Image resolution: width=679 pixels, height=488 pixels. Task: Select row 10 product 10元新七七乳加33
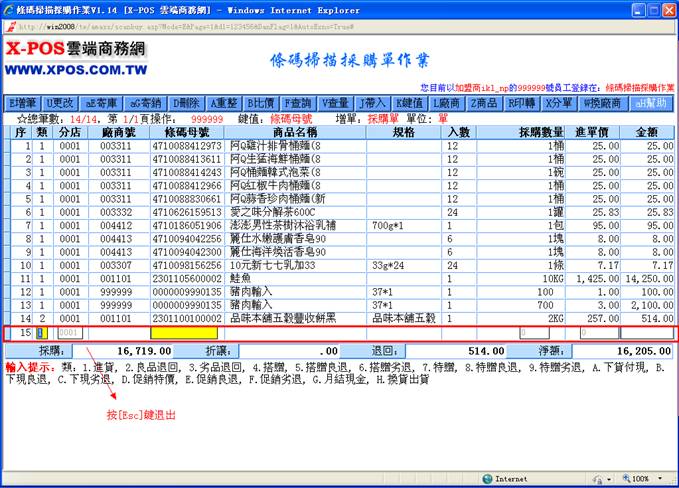click(273, 265)
